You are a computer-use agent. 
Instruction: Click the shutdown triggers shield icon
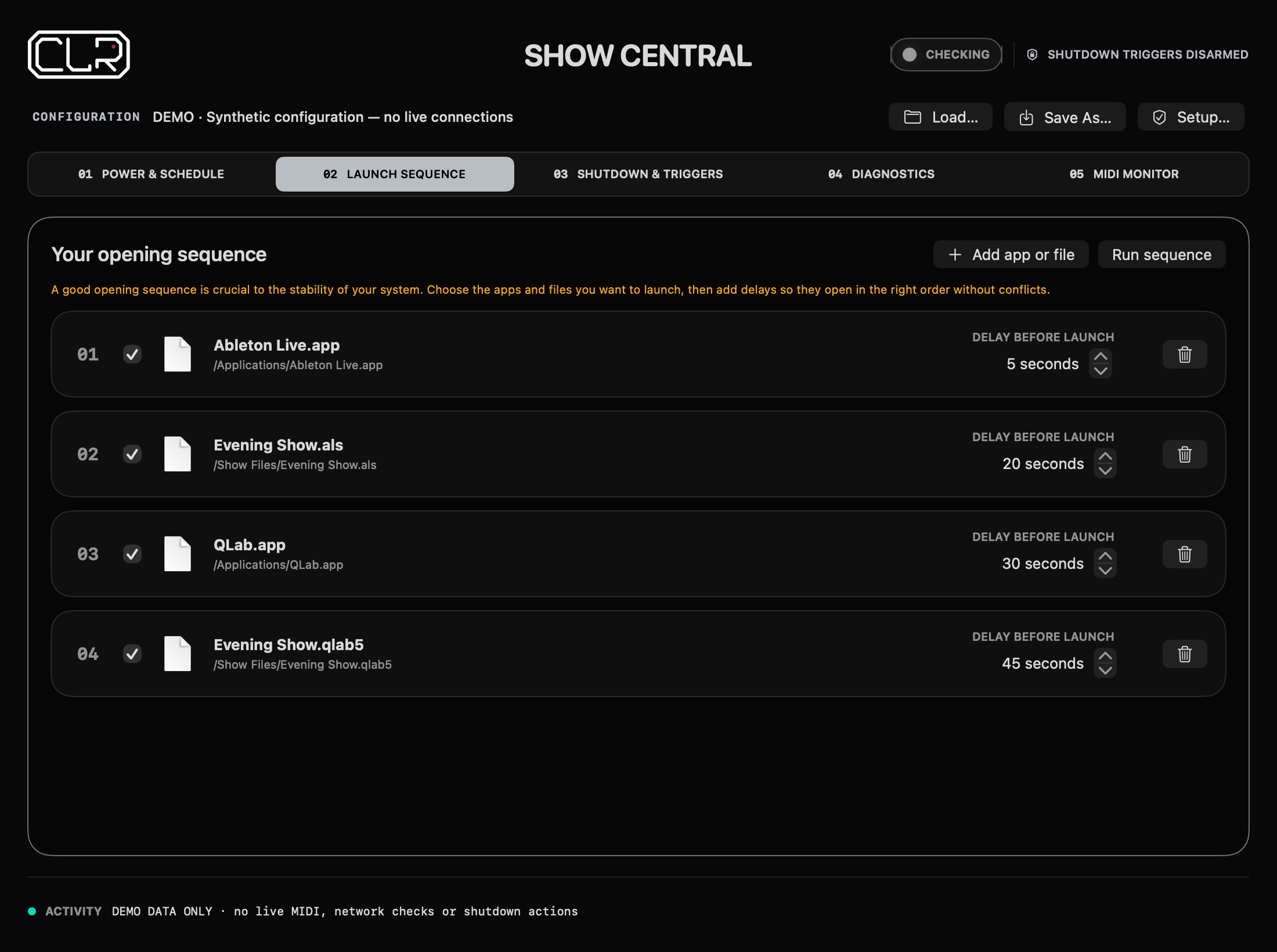(x=1032, y=55)
